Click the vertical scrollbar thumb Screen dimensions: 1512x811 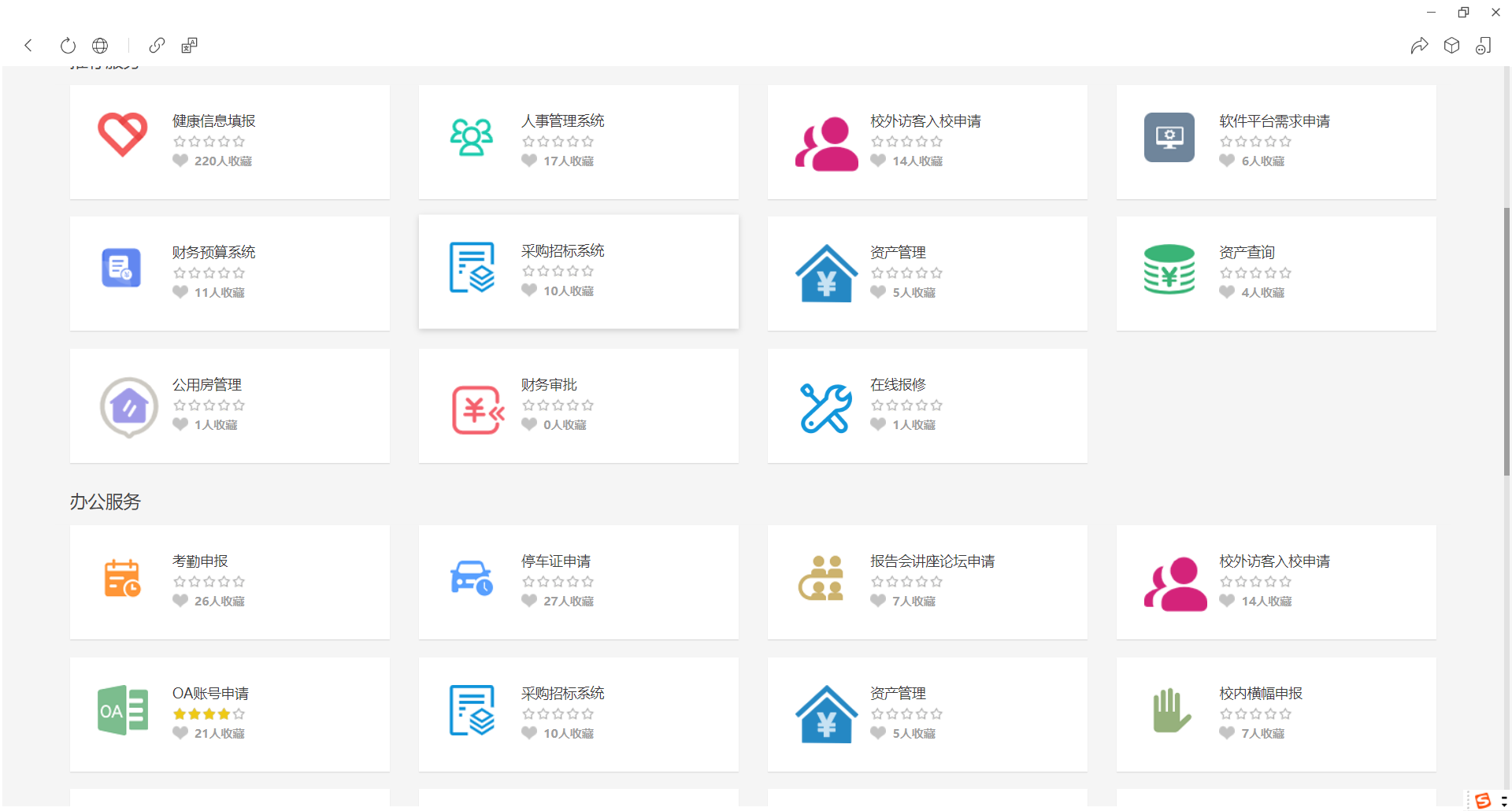[x=1507, y=342]
